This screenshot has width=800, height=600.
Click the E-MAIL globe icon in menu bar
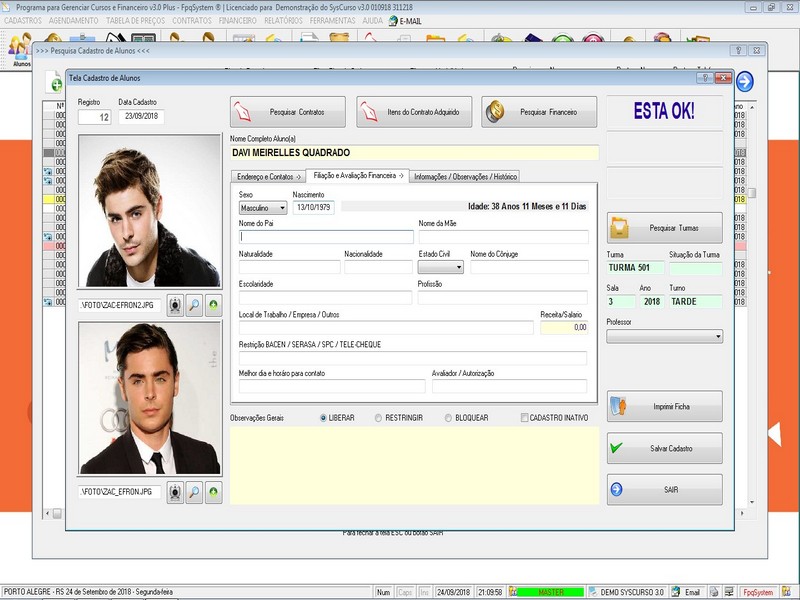pyautogui.click(x=393, y=21)
